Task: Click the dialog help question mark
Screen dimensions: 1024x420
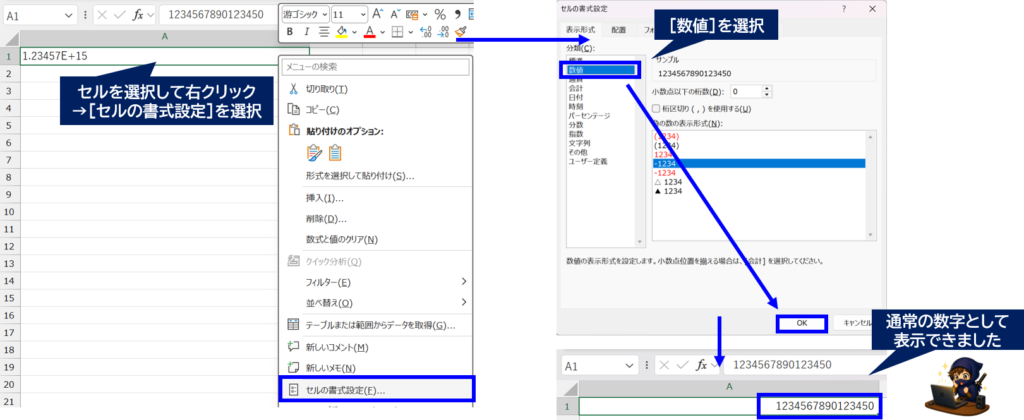Action: pyautogui.click(x=844, y=8)
